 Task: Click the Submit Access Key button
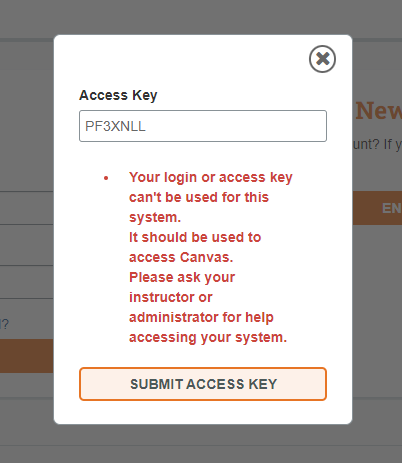(x=203, y=384)
